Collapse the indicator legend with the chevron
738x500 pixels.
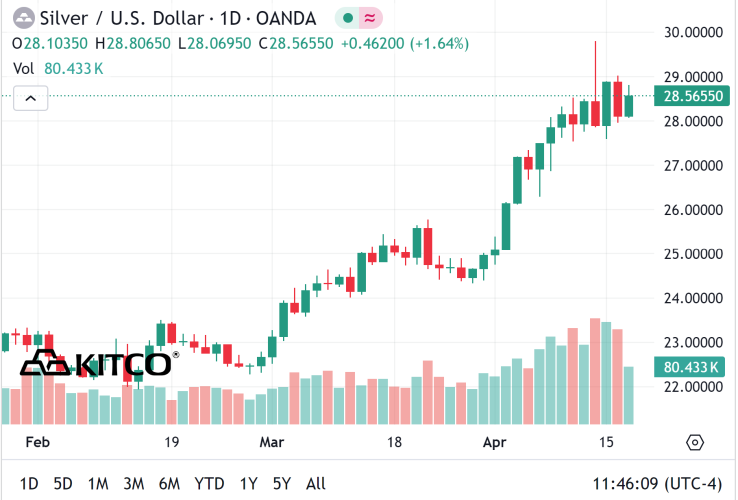click(x=31, y=98)
